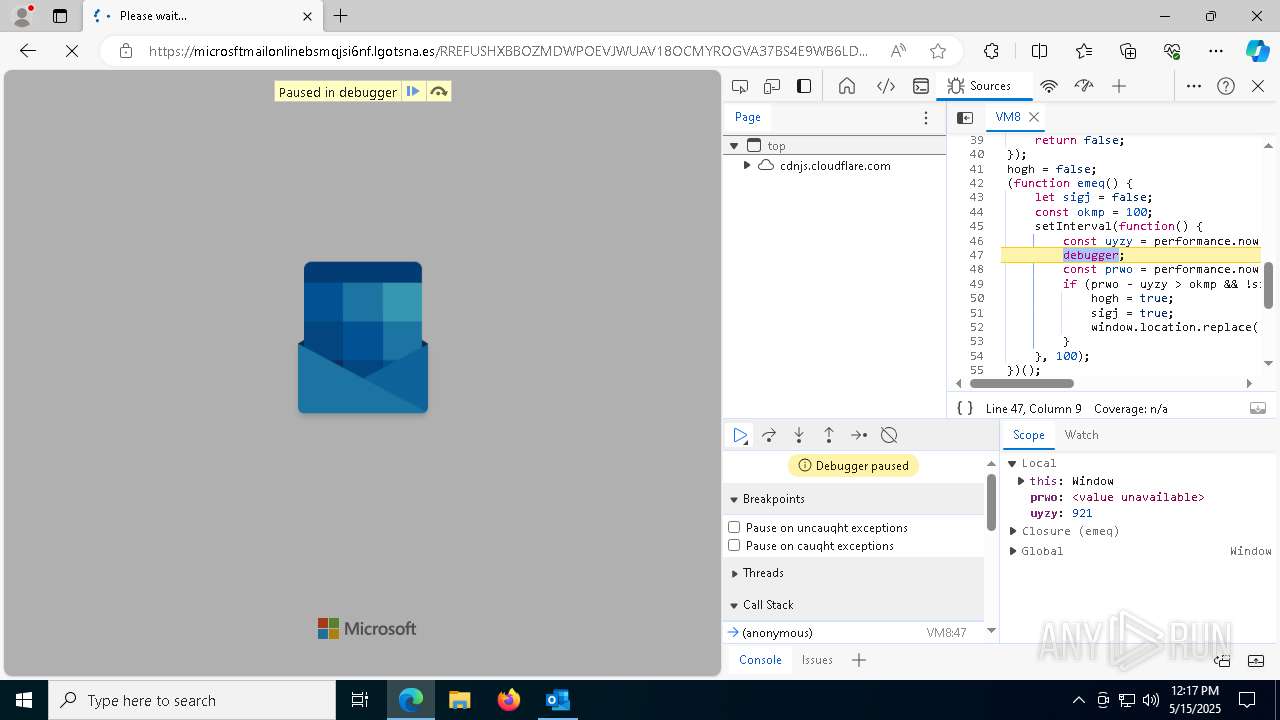Open Outlook from the taskbar

click(x=557, y=700)
